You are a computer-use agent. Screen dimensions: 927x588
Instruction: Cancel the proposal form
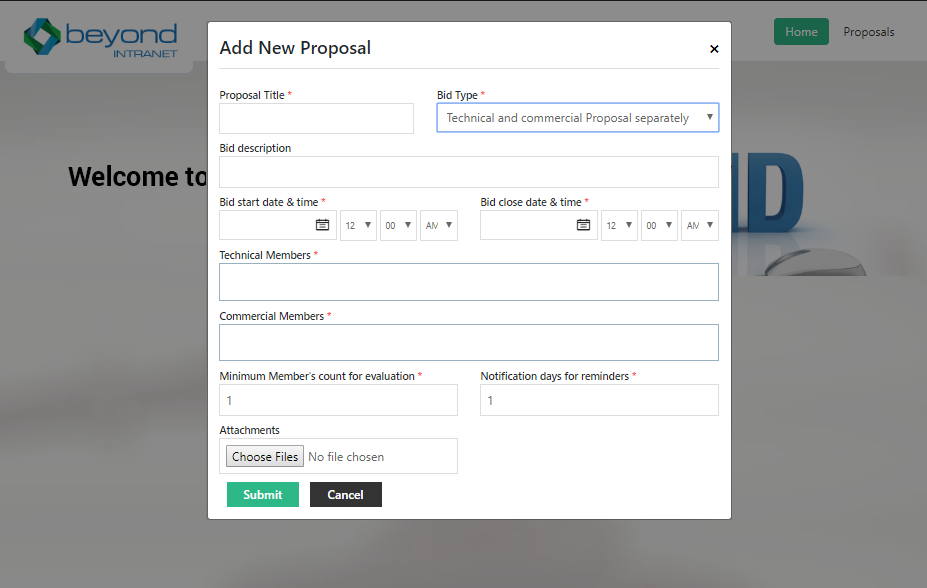(x=345, y=495)
